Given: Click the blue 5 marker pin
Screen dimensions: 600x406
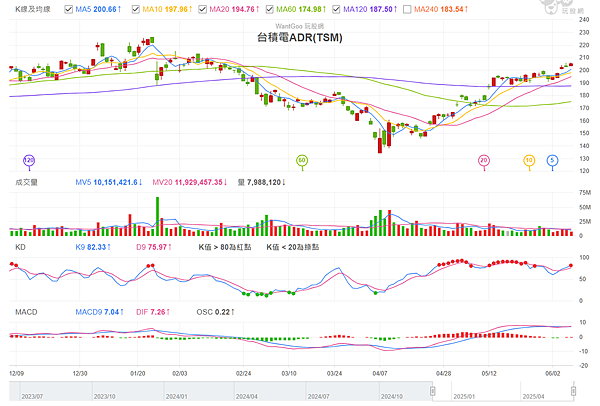Looking at the screenshot, I should pos(552,161).
